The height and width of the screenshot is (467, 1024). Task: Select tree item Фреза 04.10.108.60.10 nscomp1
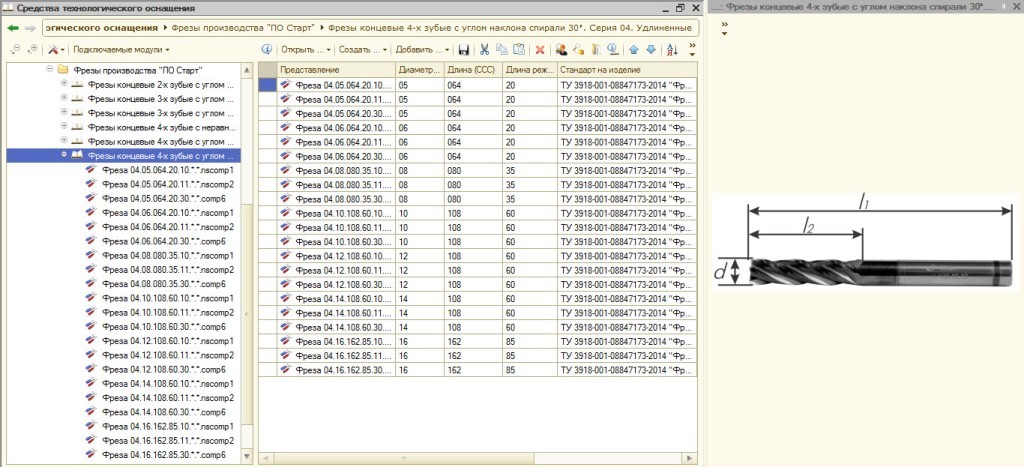[167, 298]
